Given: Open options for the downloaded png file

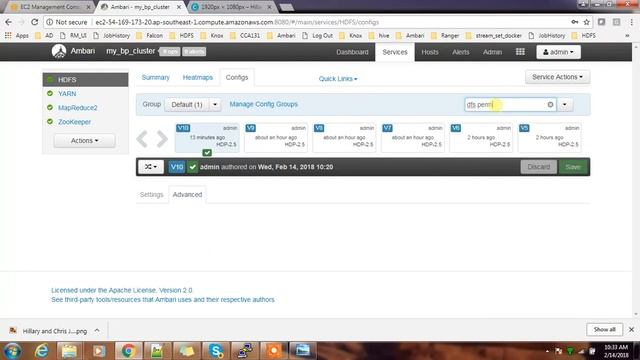Looking at the screenshot, I should pos(97,331).
